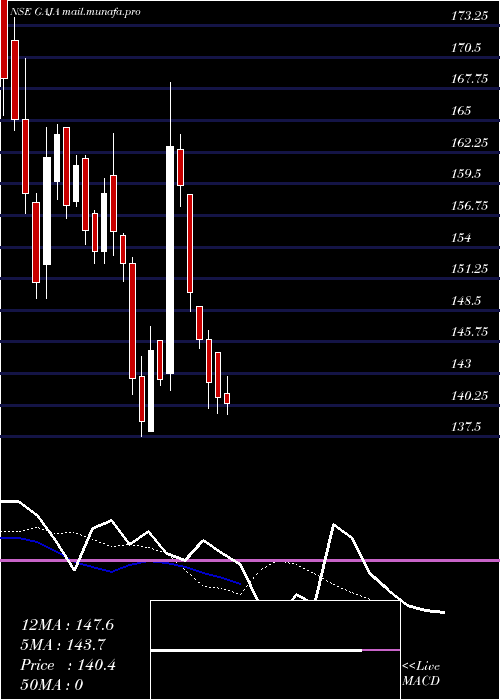Viewport: 500px width, 700px height.
Task: Click the tall white candlestick reaching 162.25
Action: click(170, 260)
